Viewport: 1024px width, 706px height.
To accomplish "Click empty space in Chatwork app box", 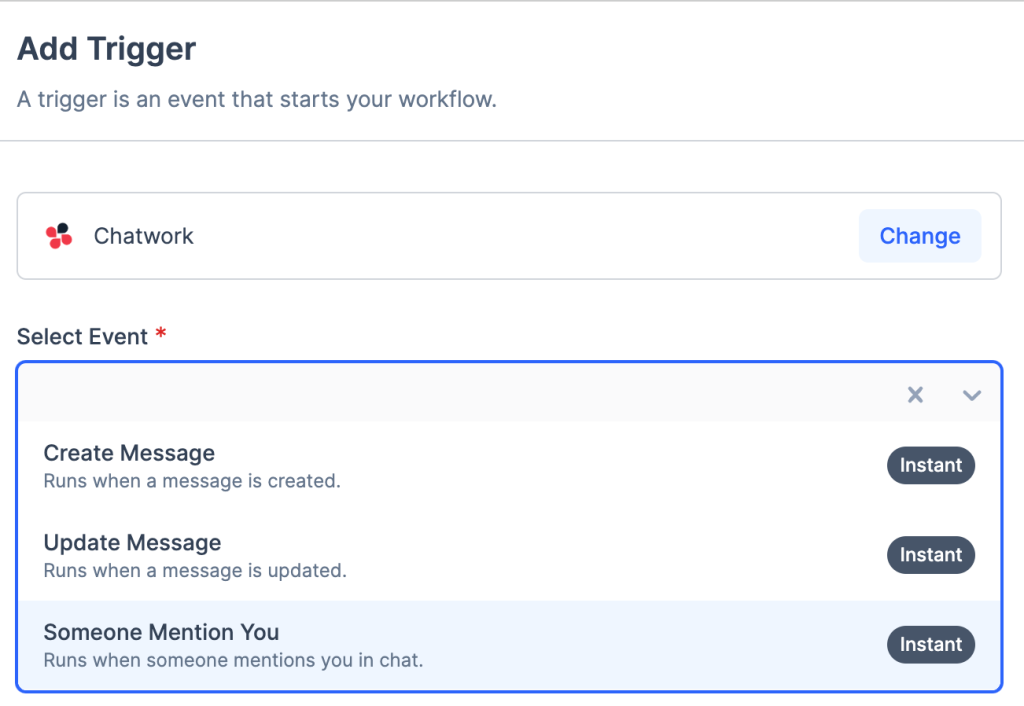I will [520, 236].
